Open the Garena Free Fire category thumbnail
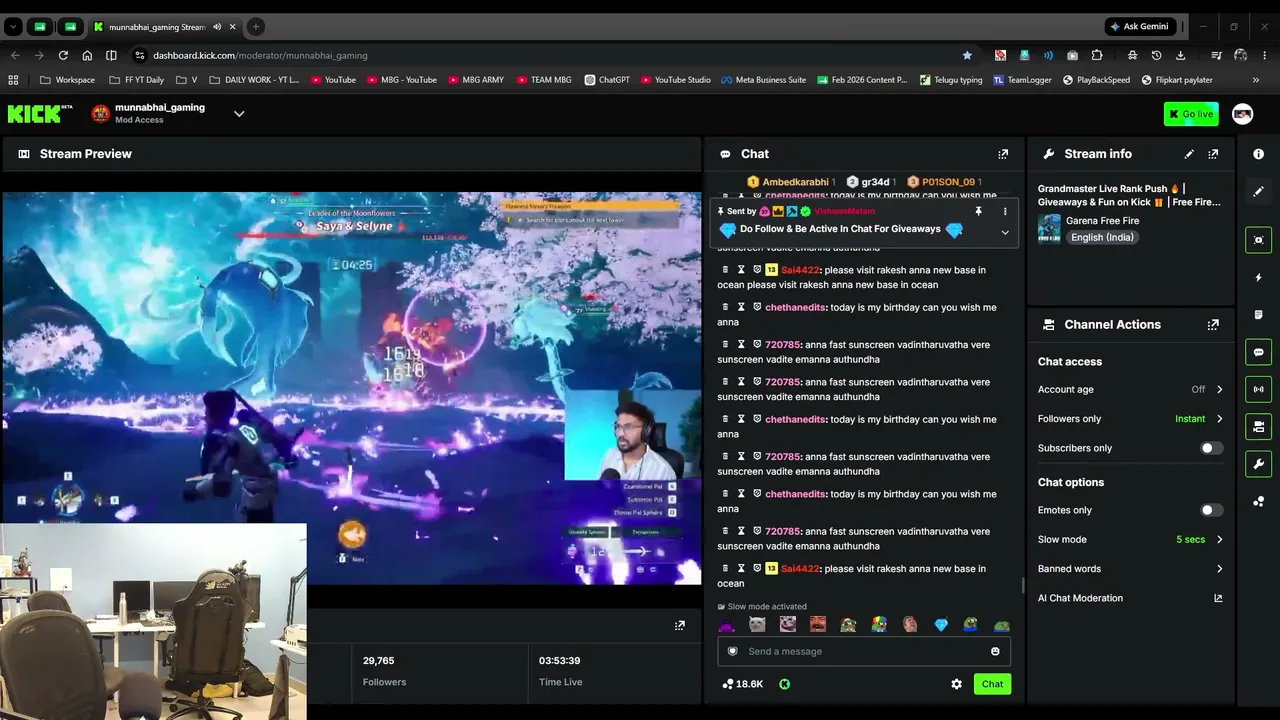This screenshot has width=1280, height=720. click(x=1049, y=229)
